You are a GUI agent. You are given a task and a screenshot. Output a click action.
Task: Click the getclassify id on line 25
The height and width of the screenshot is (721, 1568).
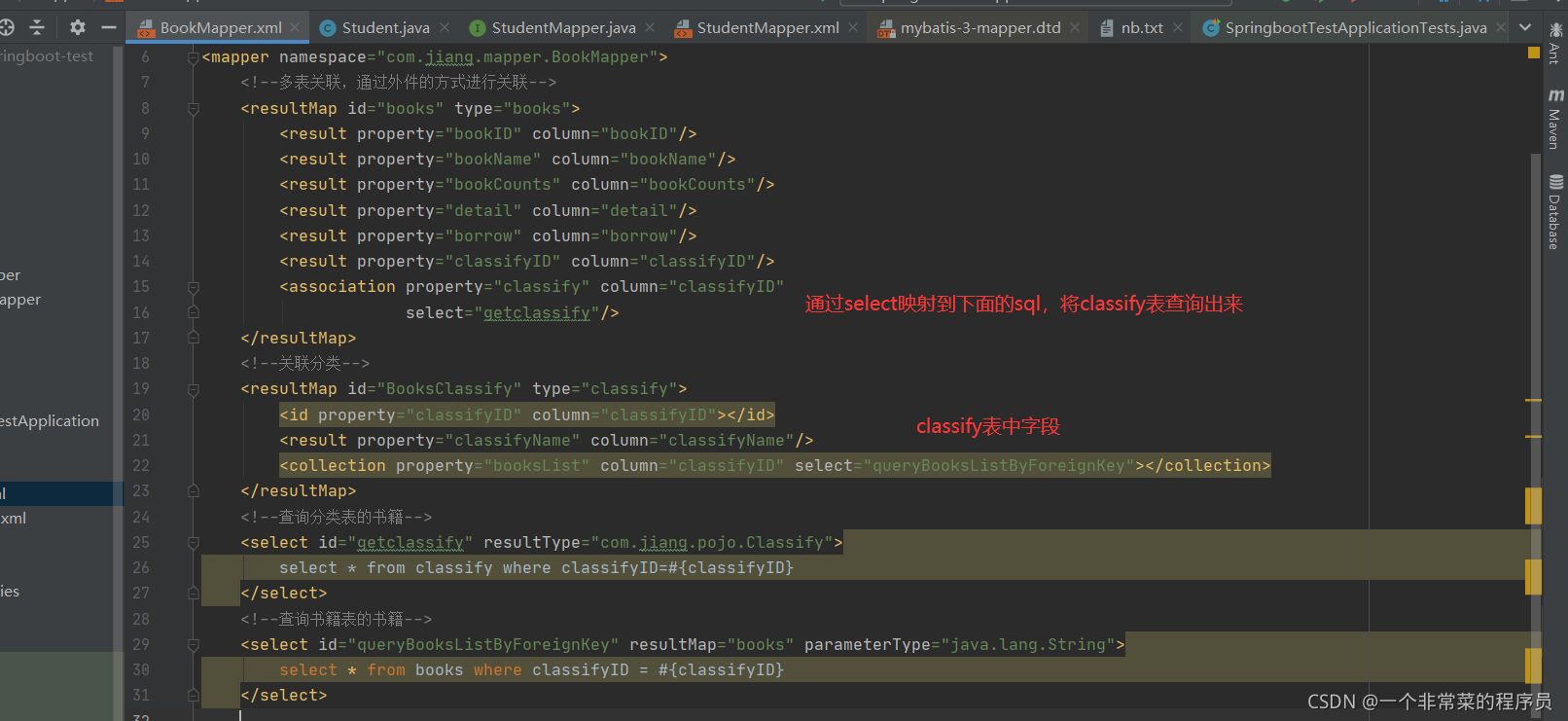pos(410,542)
